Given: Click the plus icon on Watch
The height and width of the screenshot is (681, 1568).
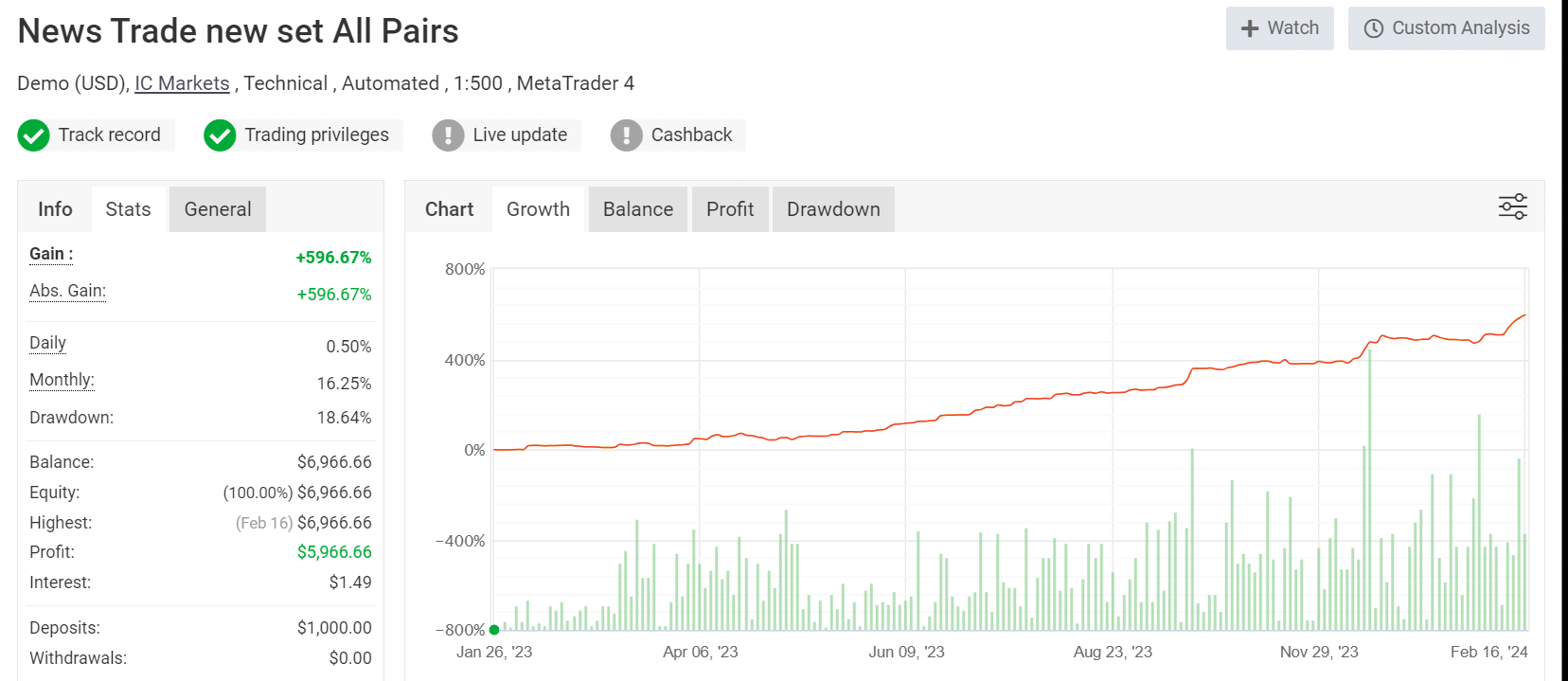Looking at the screenshot, I should (1250, 28).
